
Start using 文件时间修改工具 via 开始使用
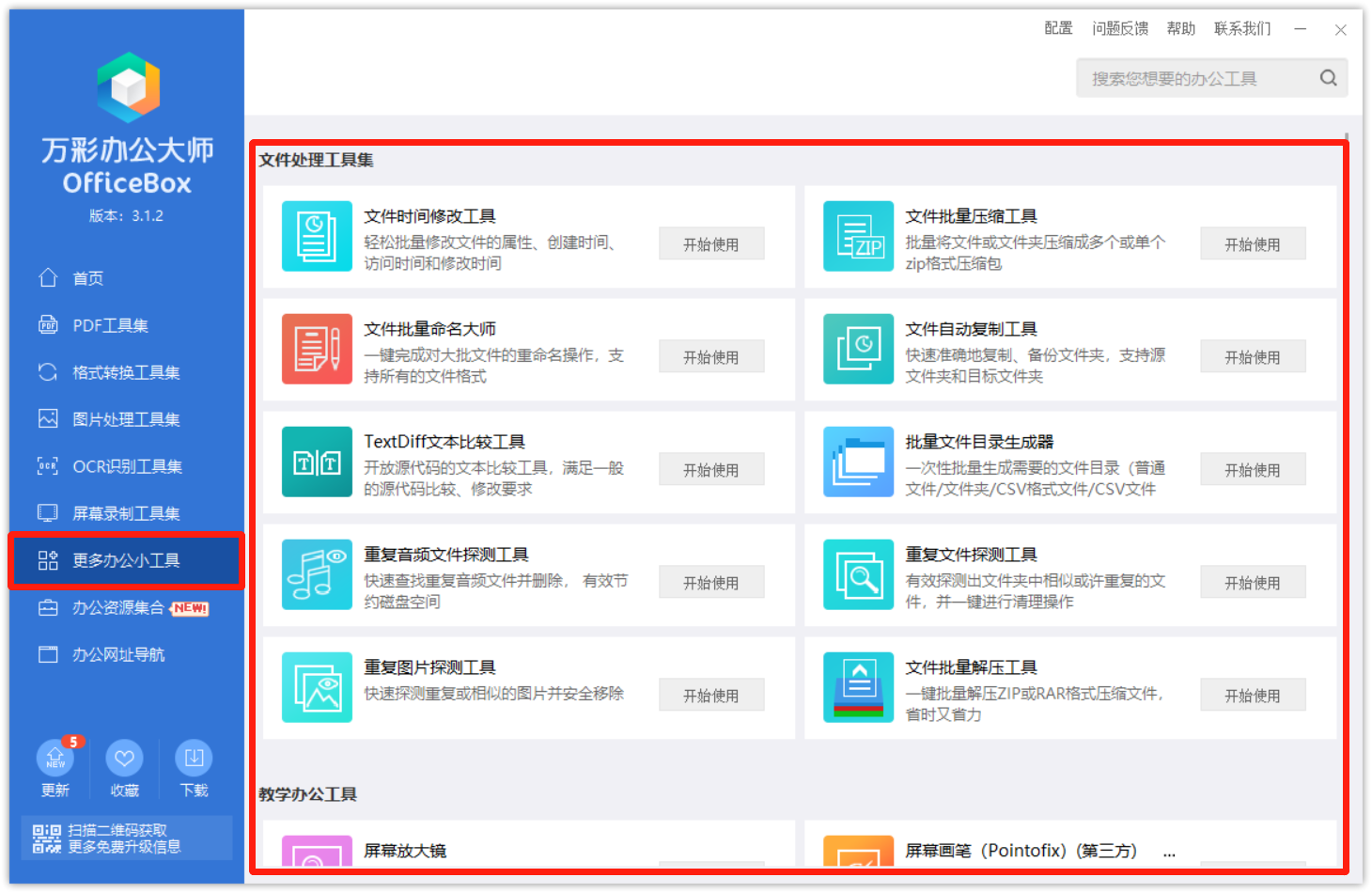pos(711,244)
